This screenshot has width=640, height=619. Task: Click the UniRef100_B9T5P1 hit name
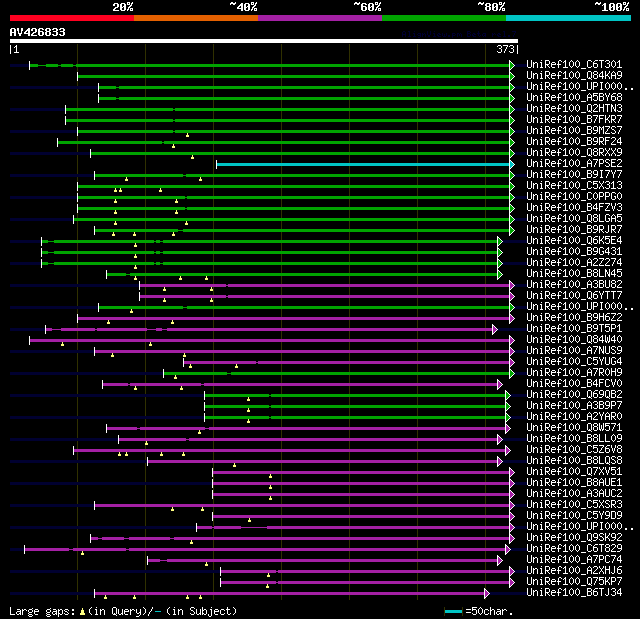574,328
